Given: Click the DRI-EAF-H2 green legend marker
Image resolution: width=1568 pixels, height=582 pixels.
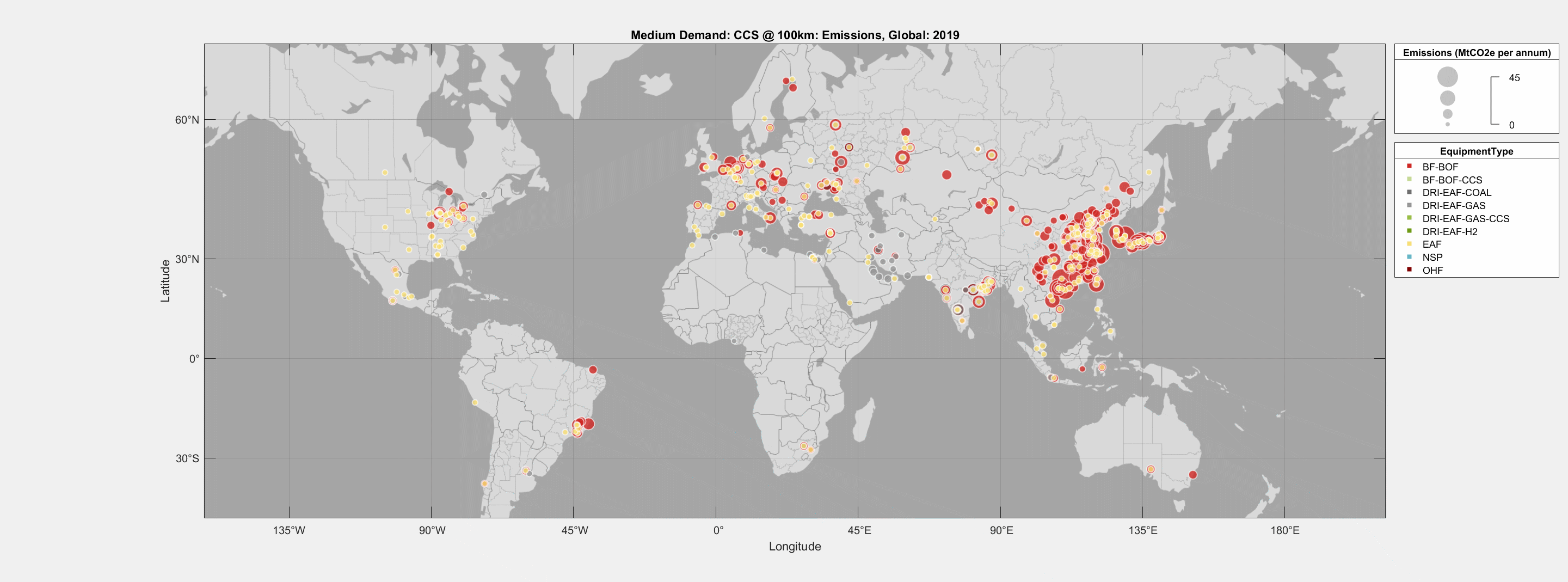Looking at the screenshot, I should click(x=1409, y=231).
